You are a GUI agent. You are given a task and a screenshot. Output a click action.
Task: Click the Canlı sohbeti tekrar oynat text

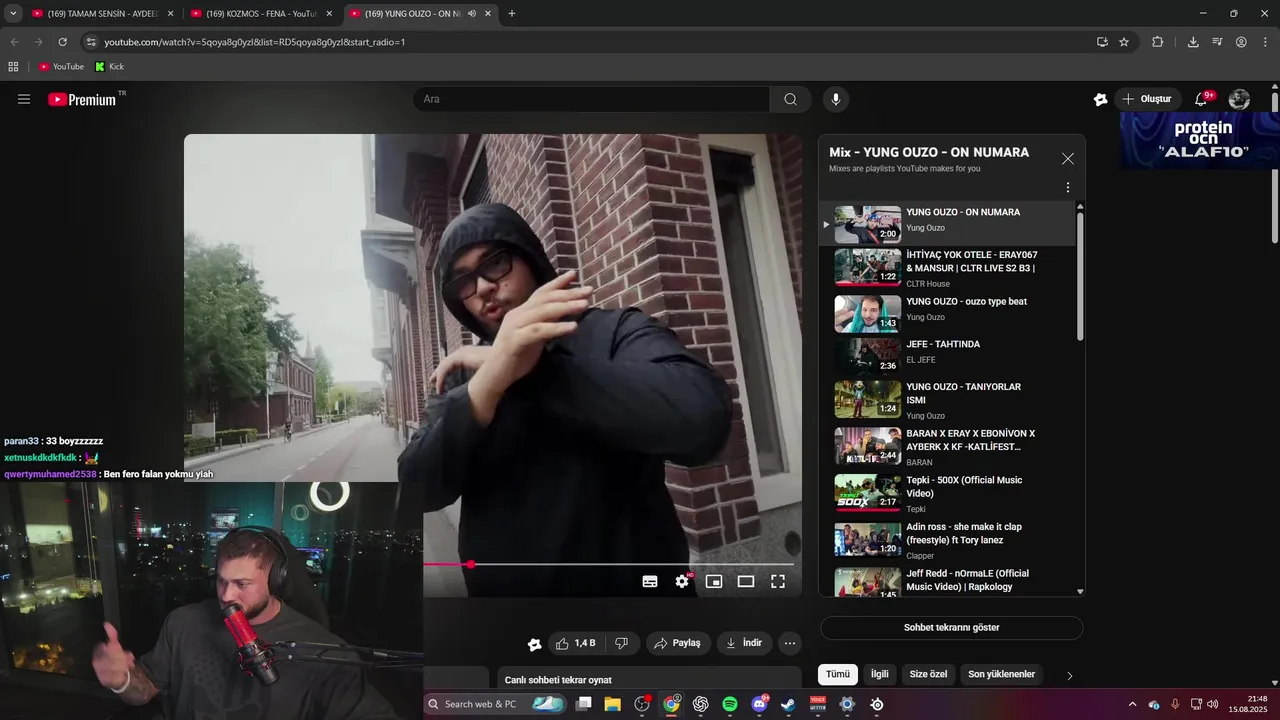pos(558,680)
